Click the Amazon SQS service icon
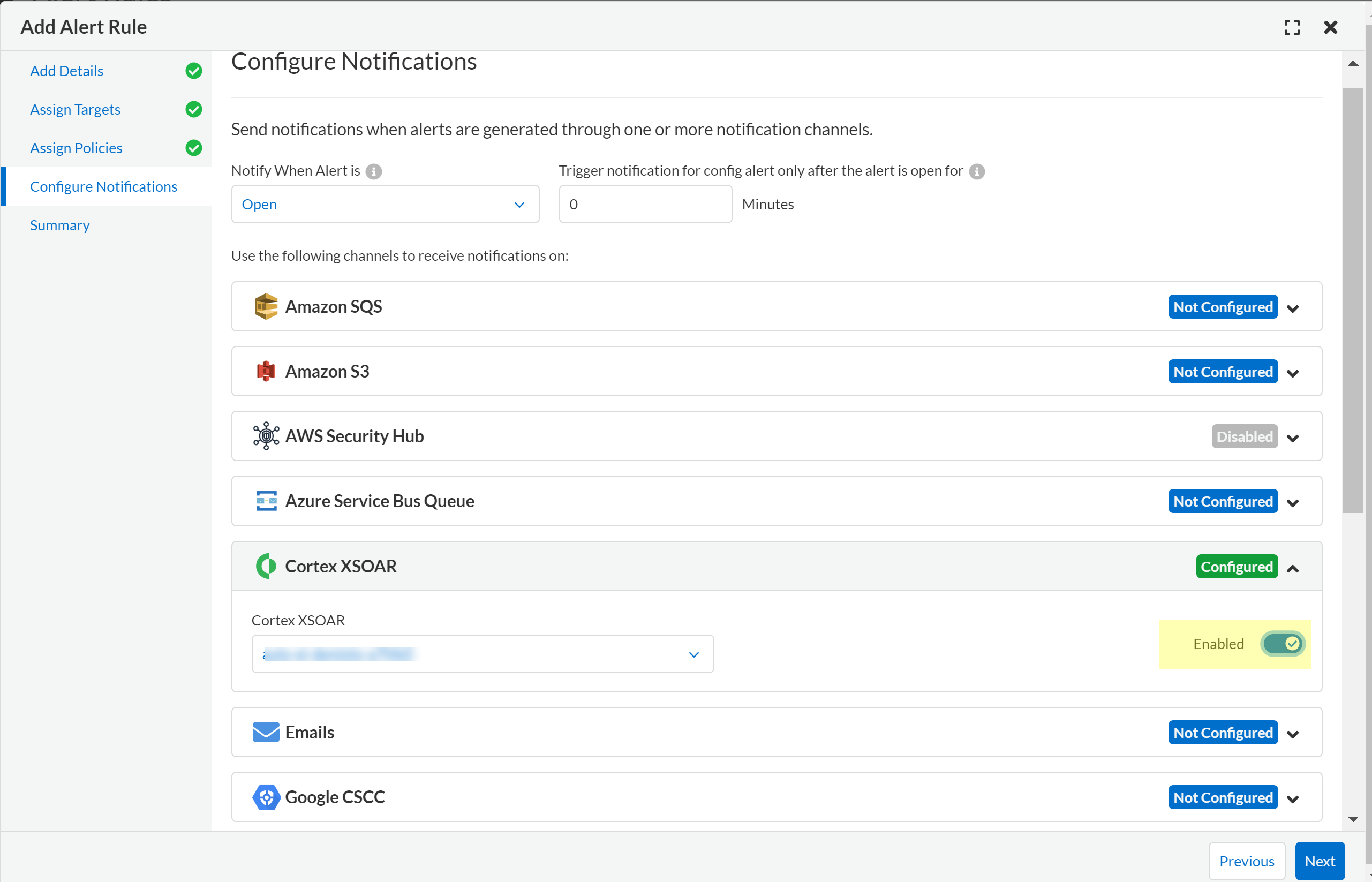The width and height of the screenshot is (1372, 882). (x=266, y=306)
